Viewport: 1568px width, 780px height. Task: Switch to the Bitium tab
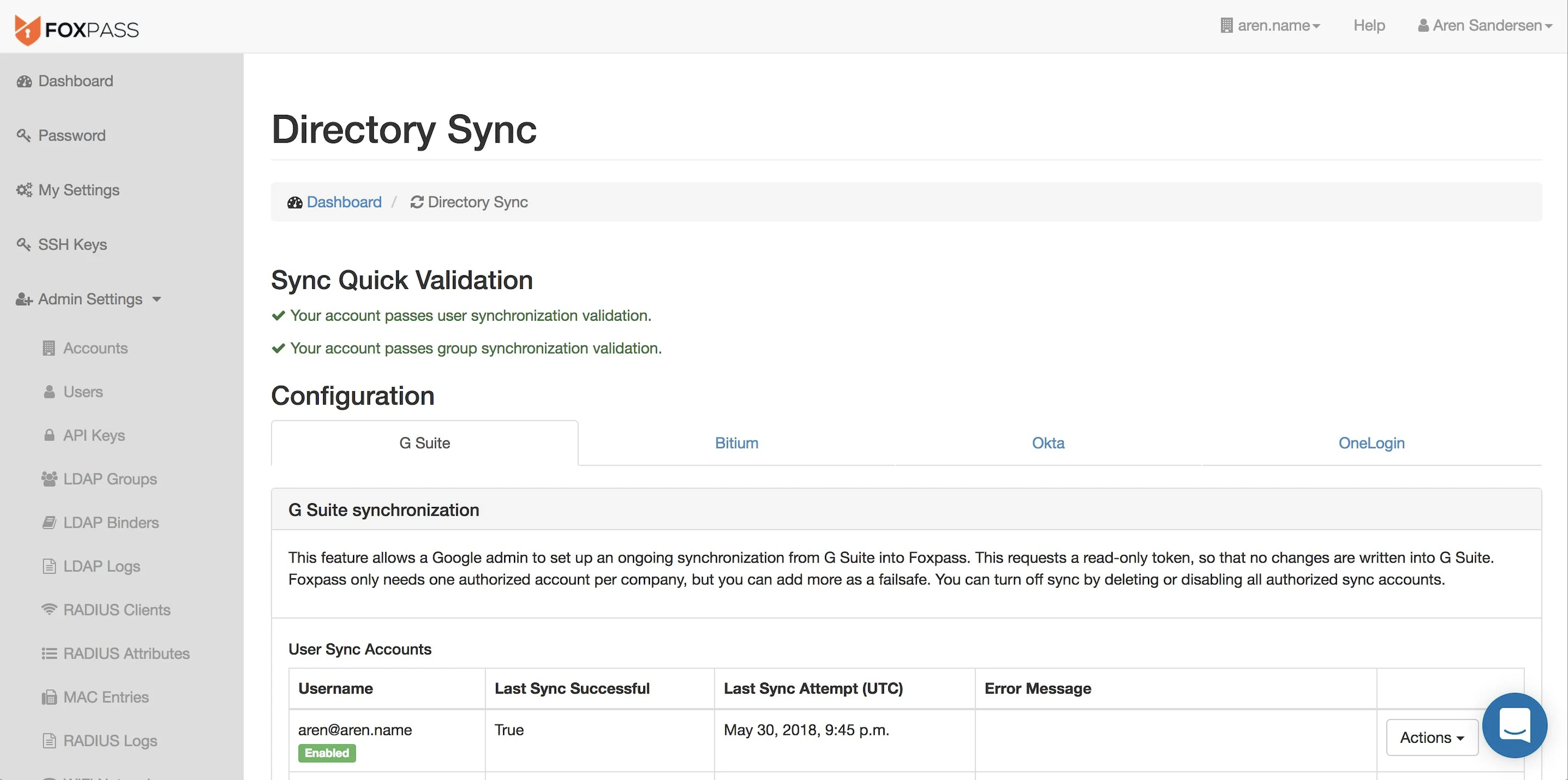tap(736, 443)
